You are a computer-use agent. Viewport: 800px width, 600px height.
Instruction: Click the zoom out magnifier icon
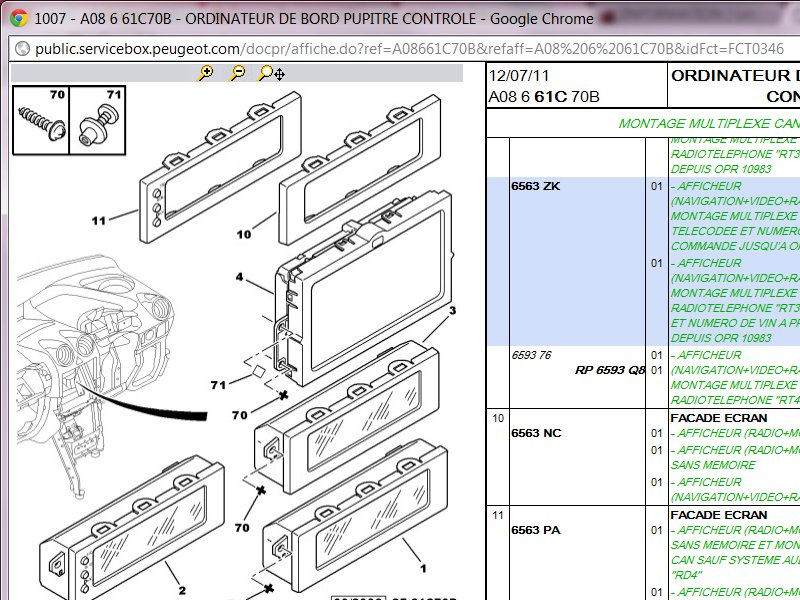tap(237, 73)
